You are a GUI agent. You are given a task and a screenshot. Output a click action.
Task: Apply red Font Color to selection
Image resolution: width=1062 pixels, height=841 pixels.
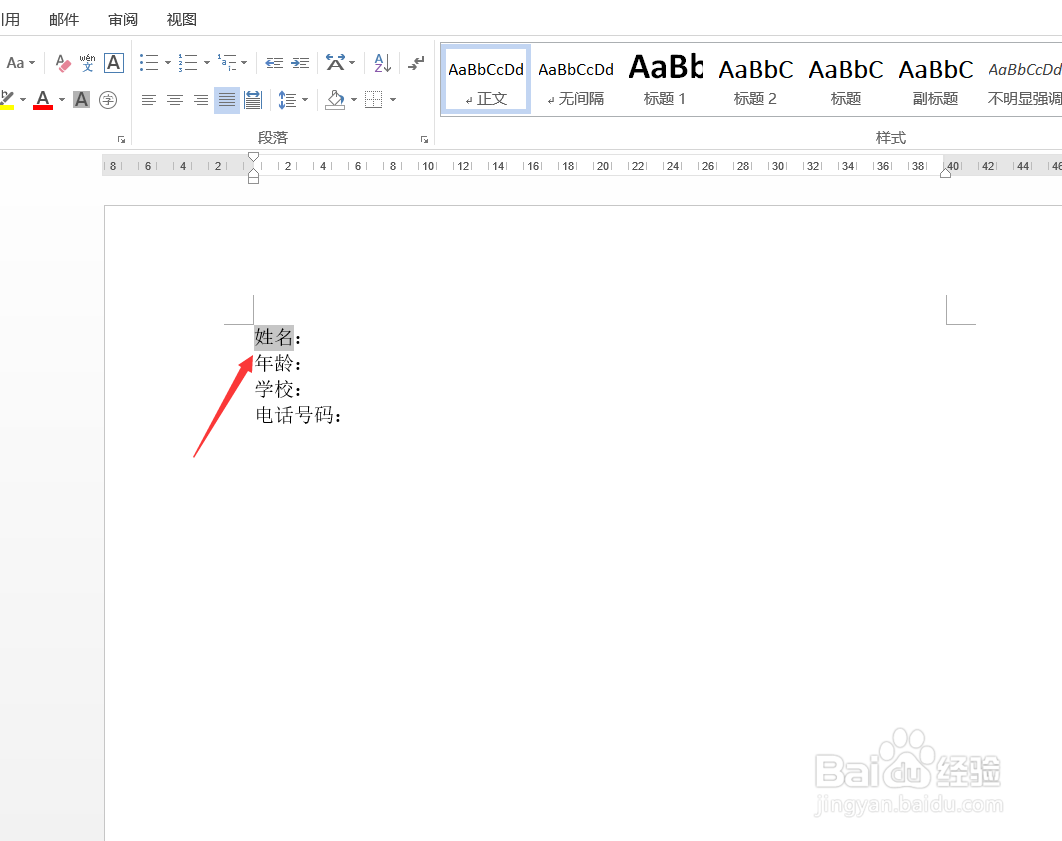pyautogui.click(x=42, y=99)
